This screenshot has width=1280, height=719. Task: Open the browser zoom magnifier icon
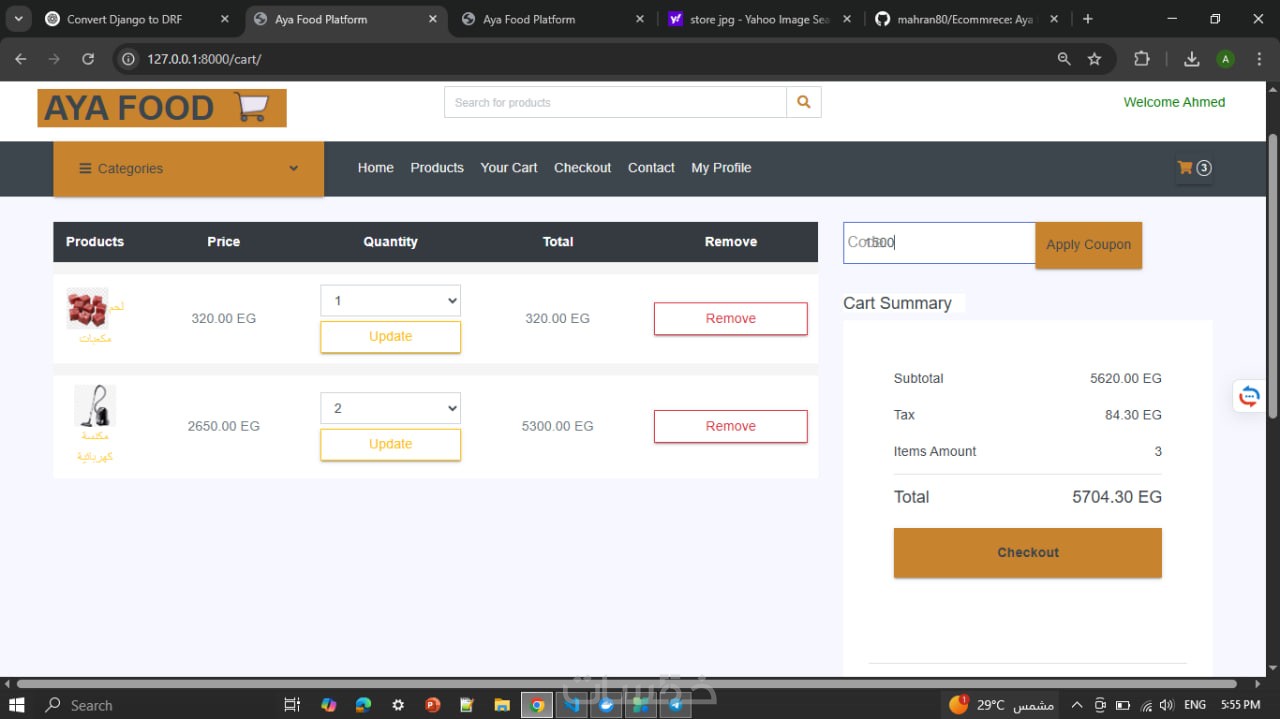[1064, 59]
